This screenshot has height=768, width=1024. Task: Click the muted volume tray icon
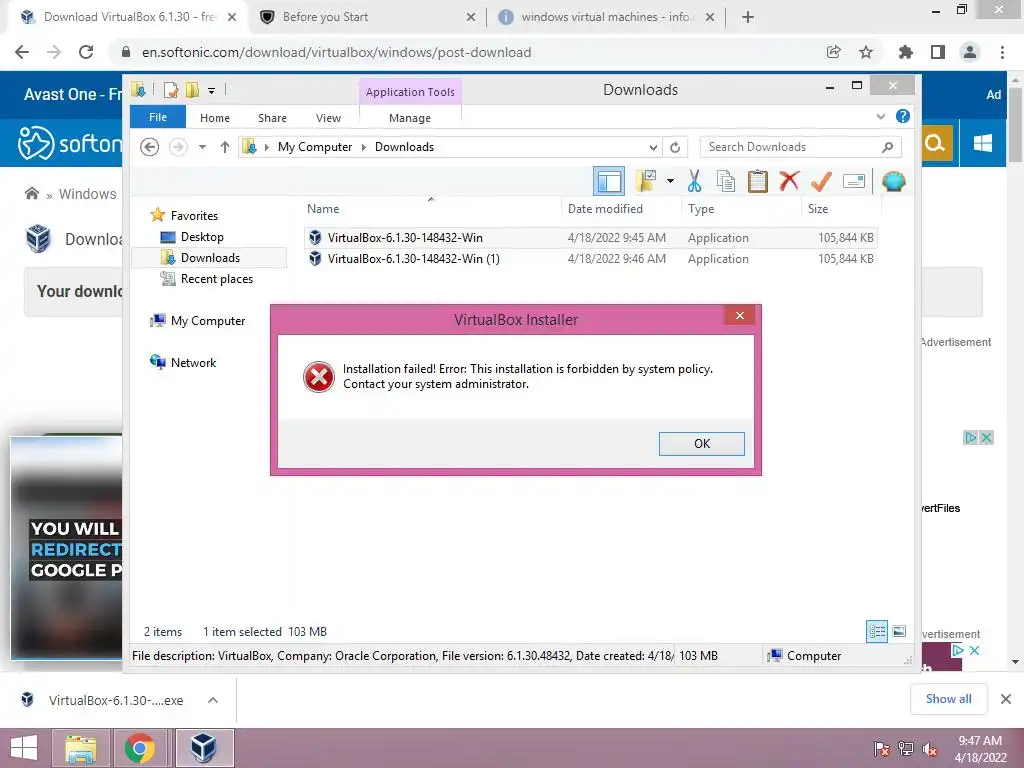[931, 748]
